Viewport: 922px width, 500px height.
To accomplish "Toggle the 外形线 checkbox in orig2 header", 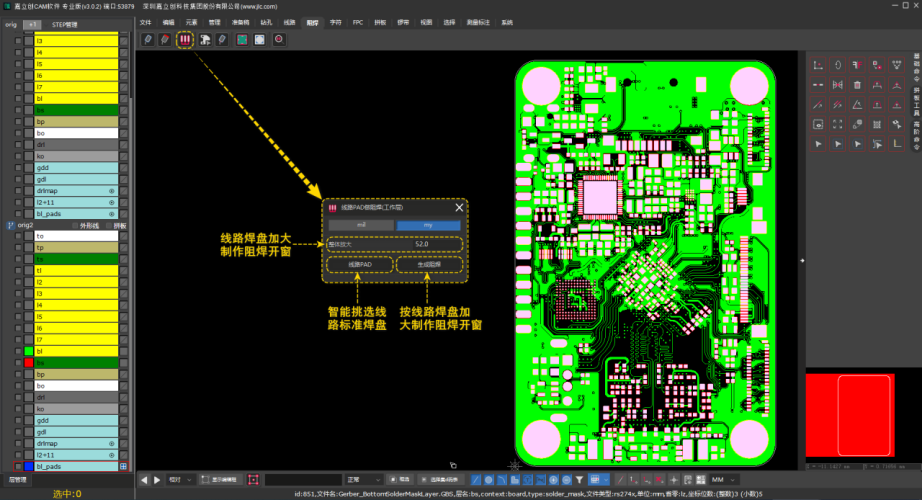I will [75, 226].
